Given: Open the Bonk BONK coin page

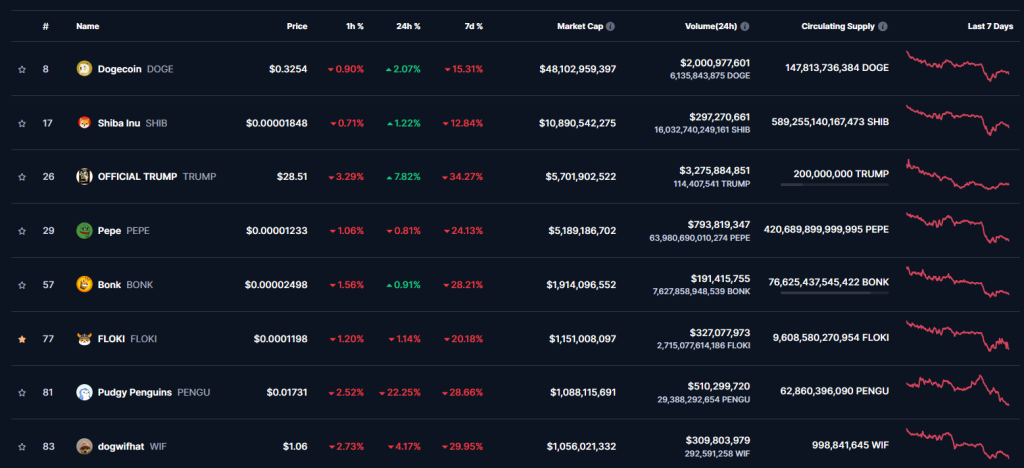Looking at the screenshot, I should point(125,285).
